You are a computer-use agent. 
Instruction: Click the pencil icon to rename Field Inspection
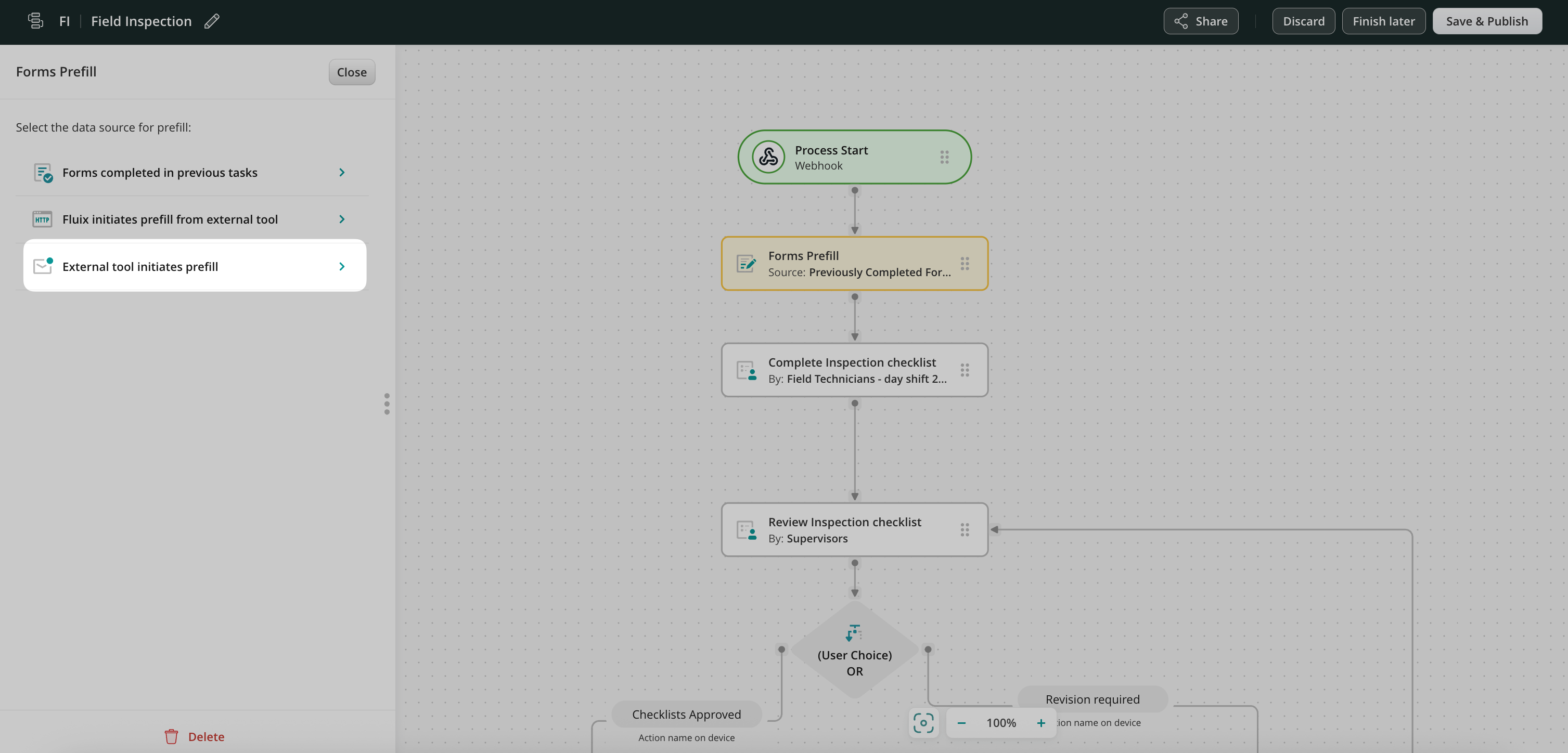point(212,21)
